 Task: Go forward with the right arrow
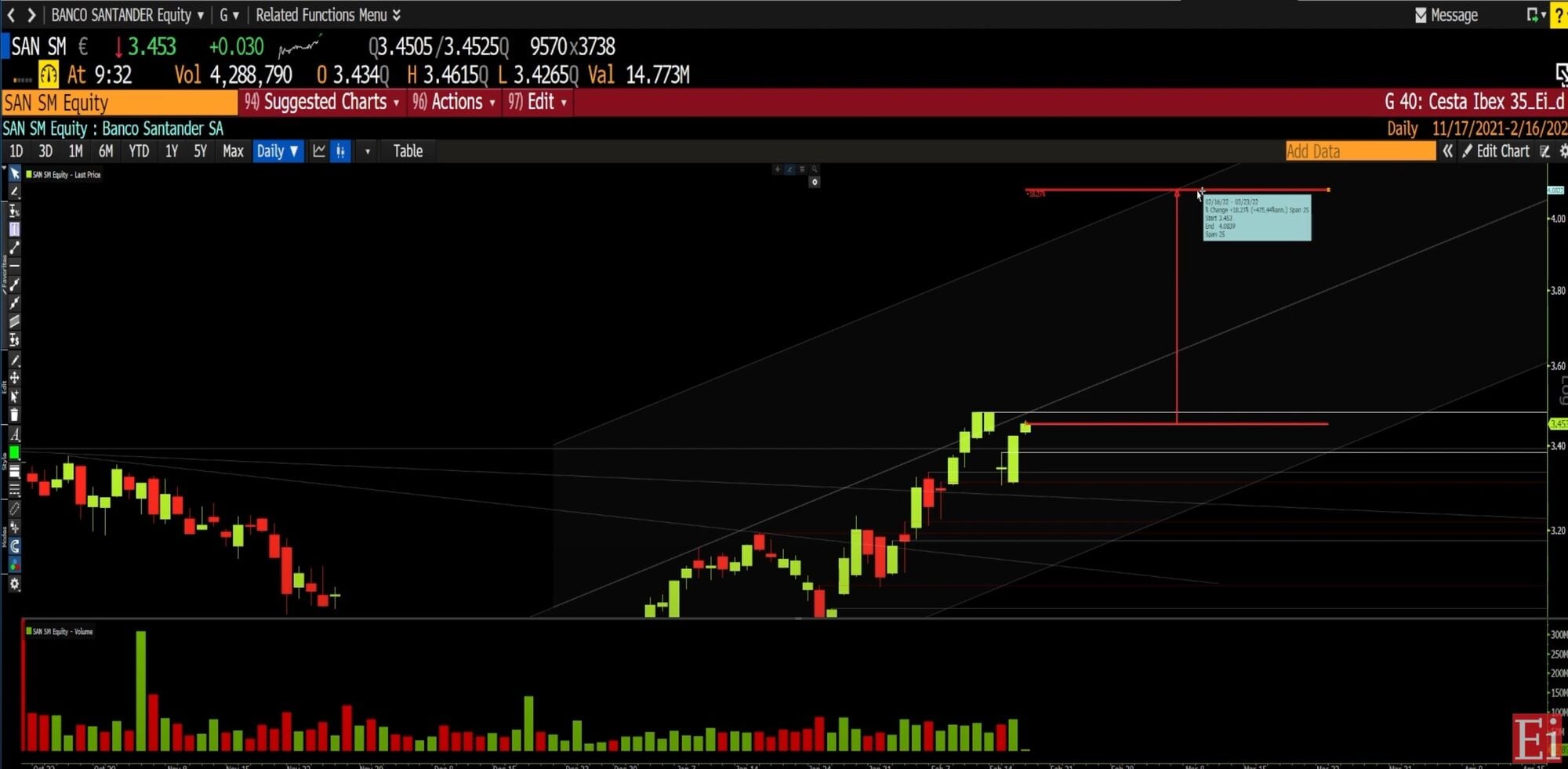31,15
